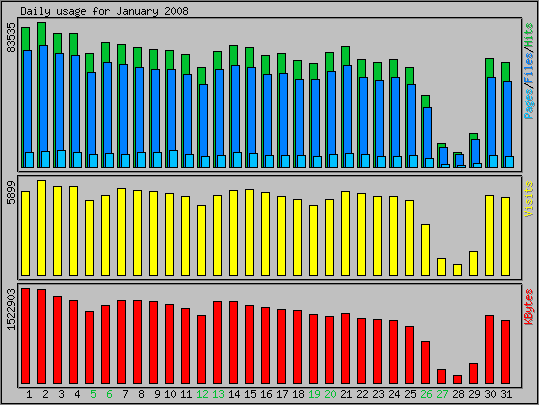The width and height of the screenshot is (539, 405).
Task: Click day label 9 on the x-axis
Action: 157,394
